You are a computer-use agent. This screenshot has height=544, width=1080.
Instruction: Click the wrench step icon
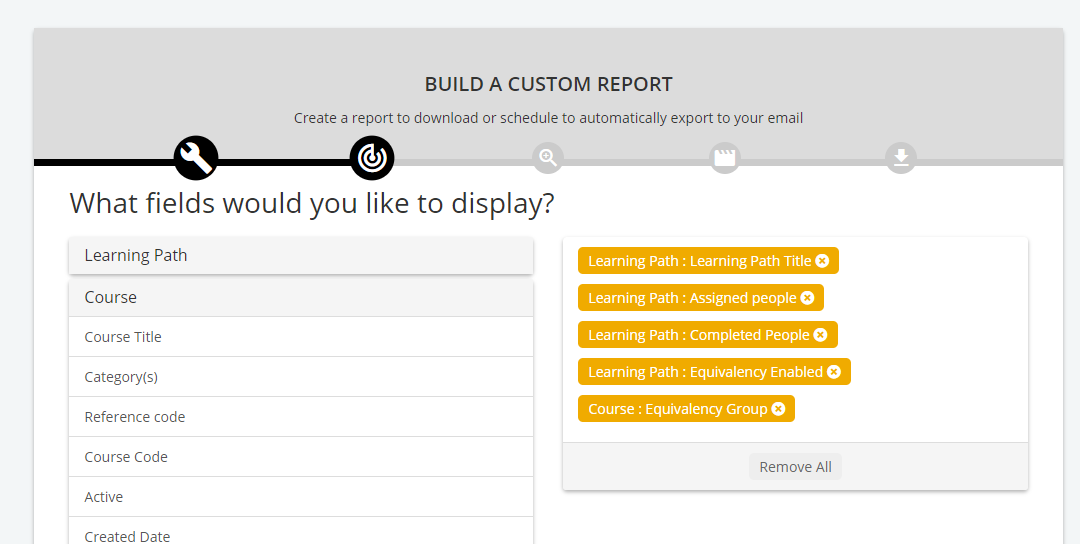pyautogui.click(x=196, y=158)
